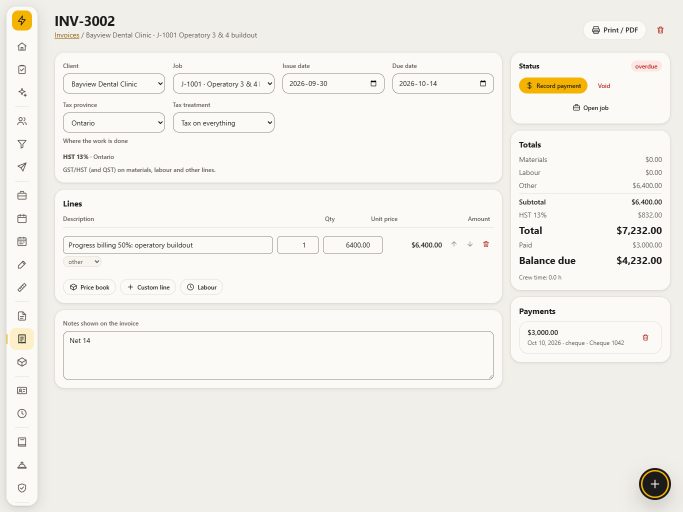Viewport: 683px width, 512px height.
Task: Click the lightning bolt app logo
Action: [22, 20]
